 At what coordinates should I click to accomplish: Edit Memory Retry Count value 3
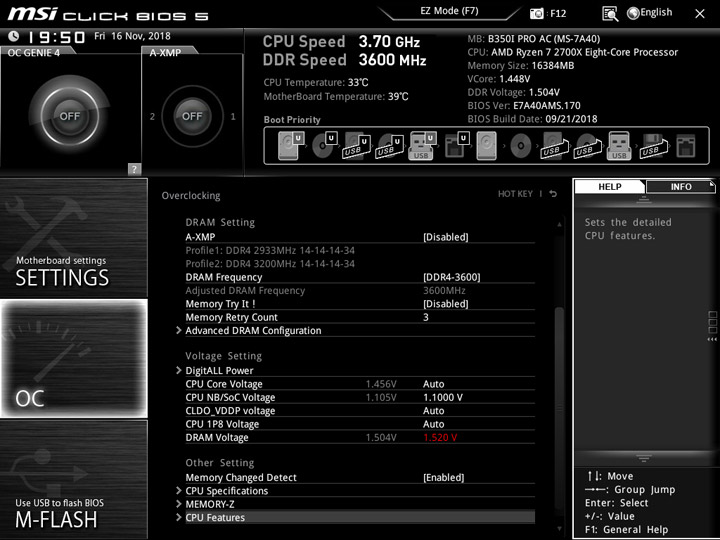(x=426, y=317)
